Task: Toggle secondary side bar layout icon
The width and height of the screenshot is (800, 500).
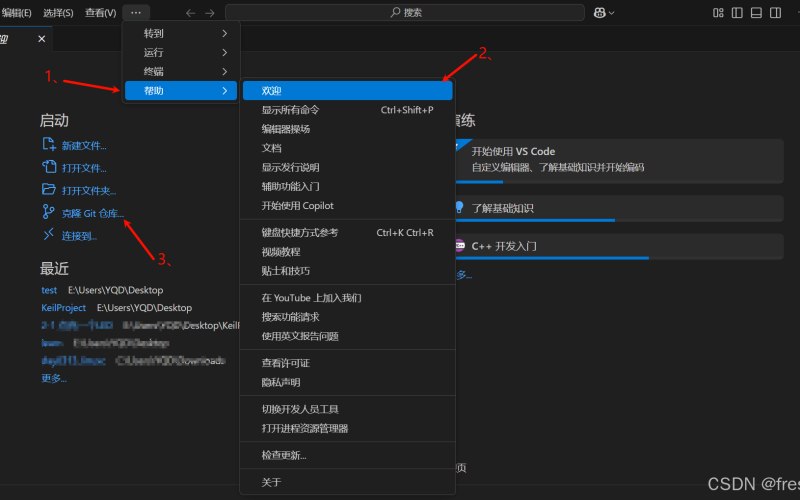Action: pyautogui.click(x=776, y=13)
